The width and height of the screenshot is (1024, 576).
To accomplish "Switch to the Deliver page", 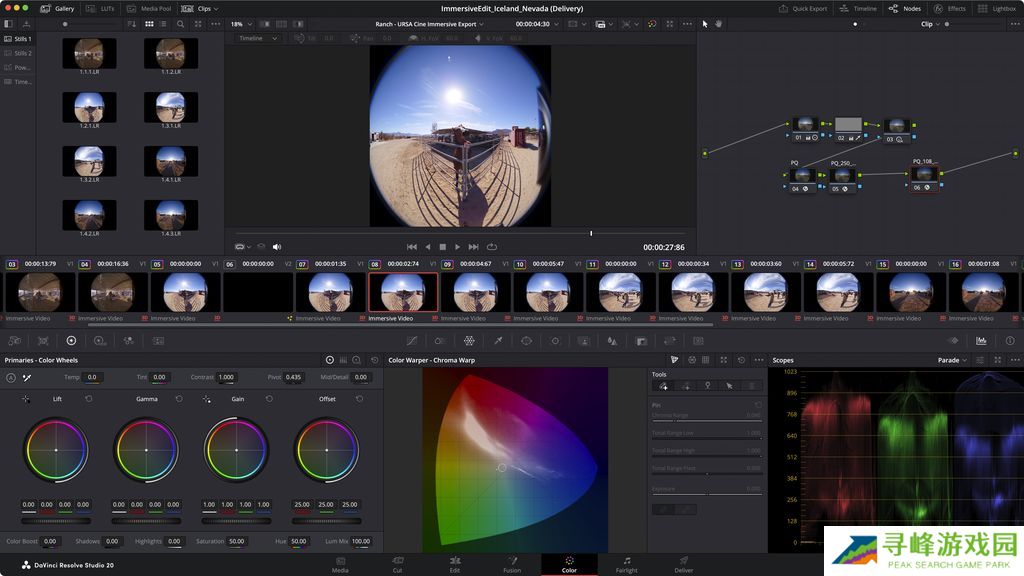I will click(683, 565).
